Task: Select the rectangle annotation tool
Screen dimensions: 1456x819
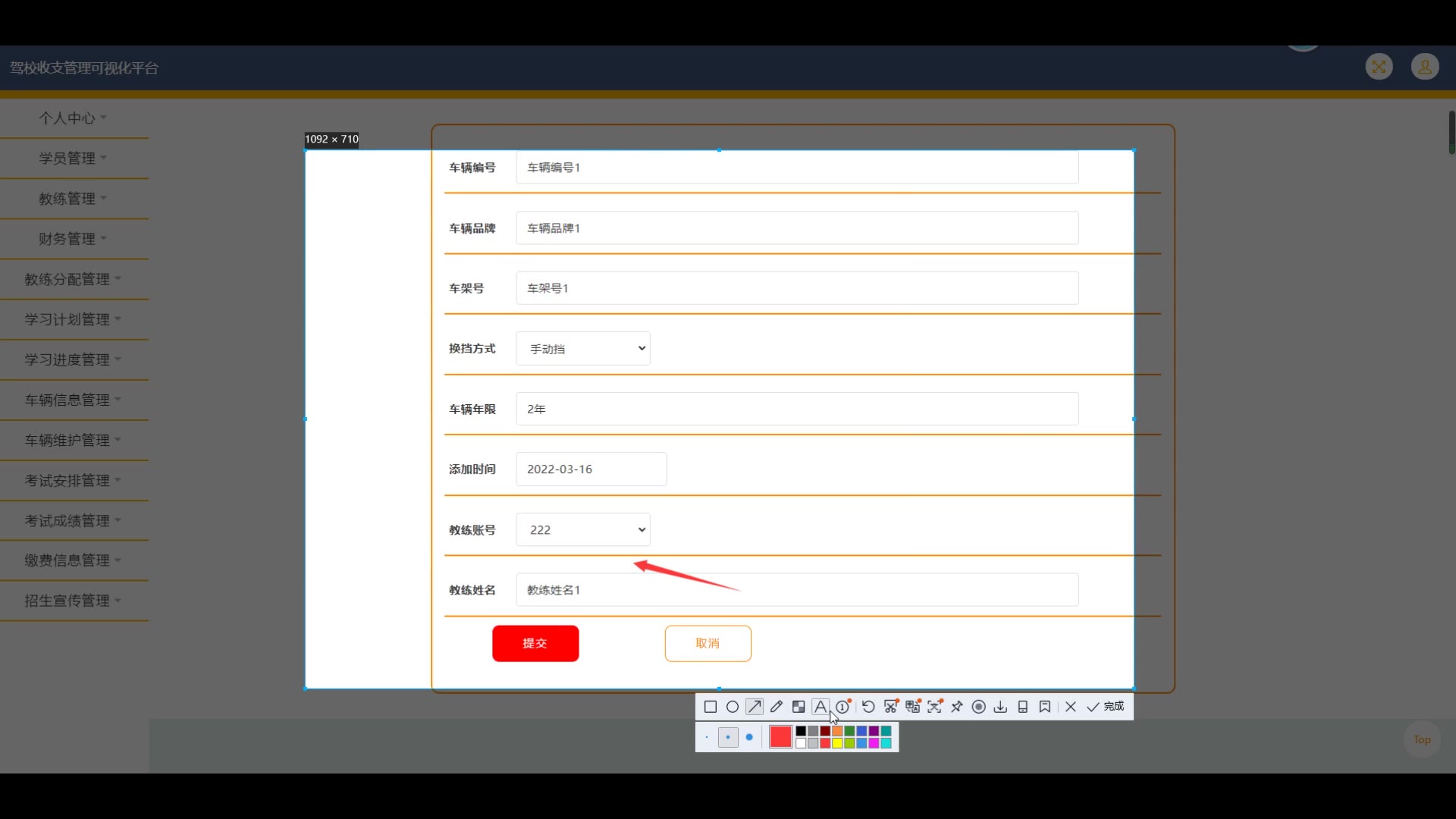Action: 711,707
